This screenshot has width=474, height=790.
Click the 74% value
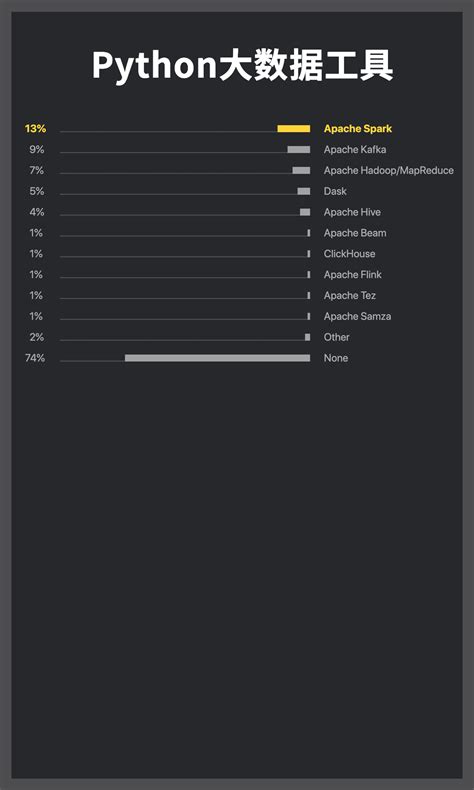pos(35,358)
